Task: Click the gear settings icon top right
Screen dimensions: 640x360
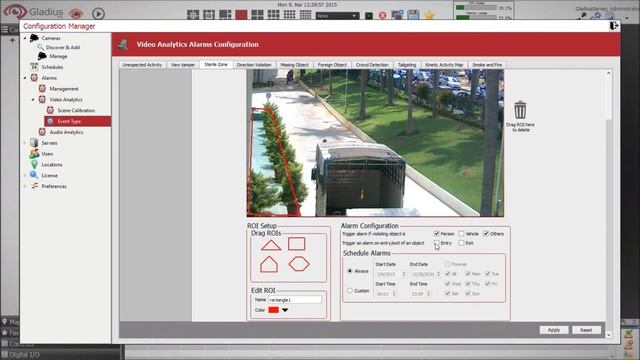Action: (x=597, y=16)
